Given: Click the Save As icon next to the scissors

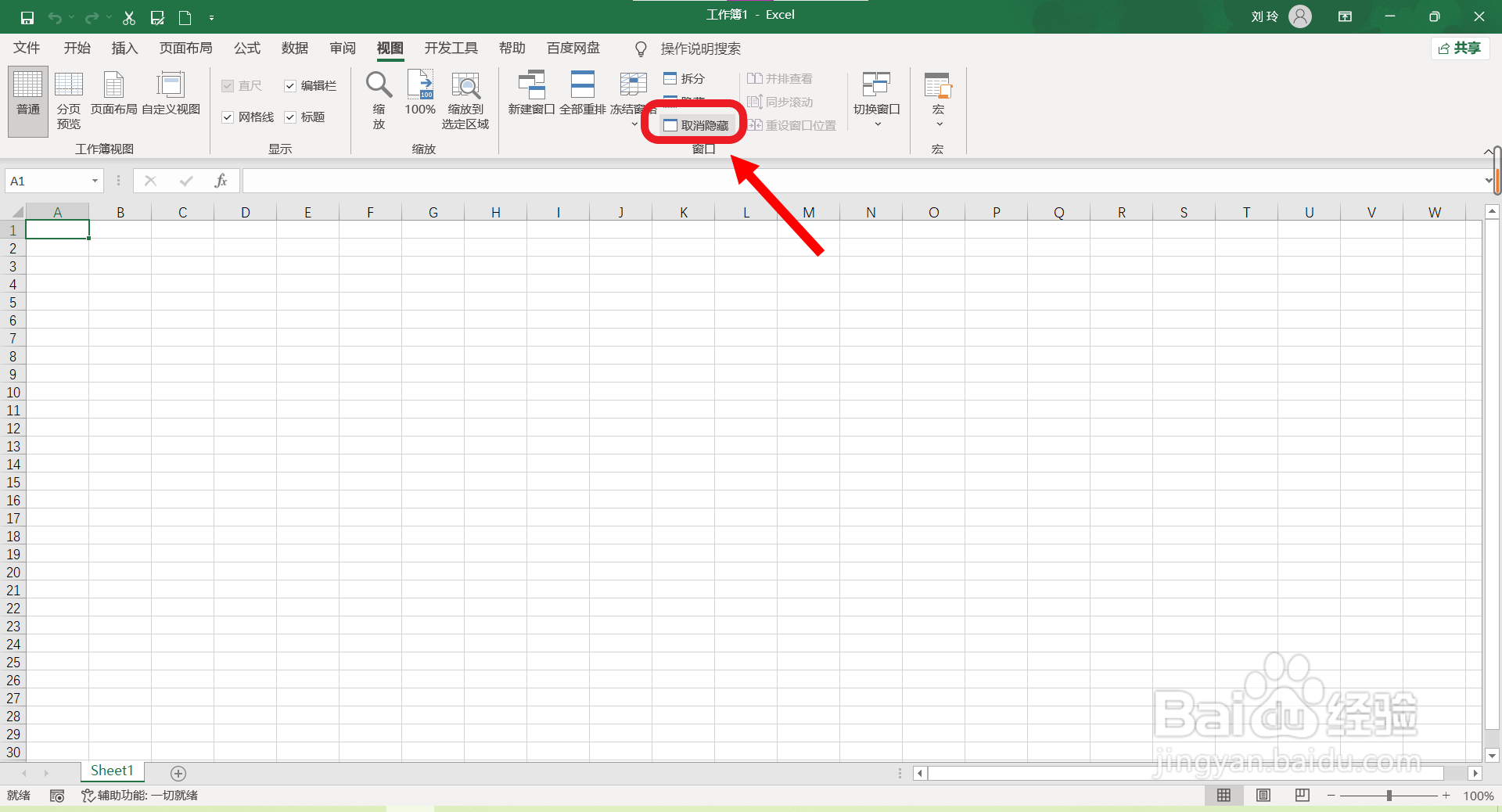Looking at the screenshot, I should click(157, 17).
